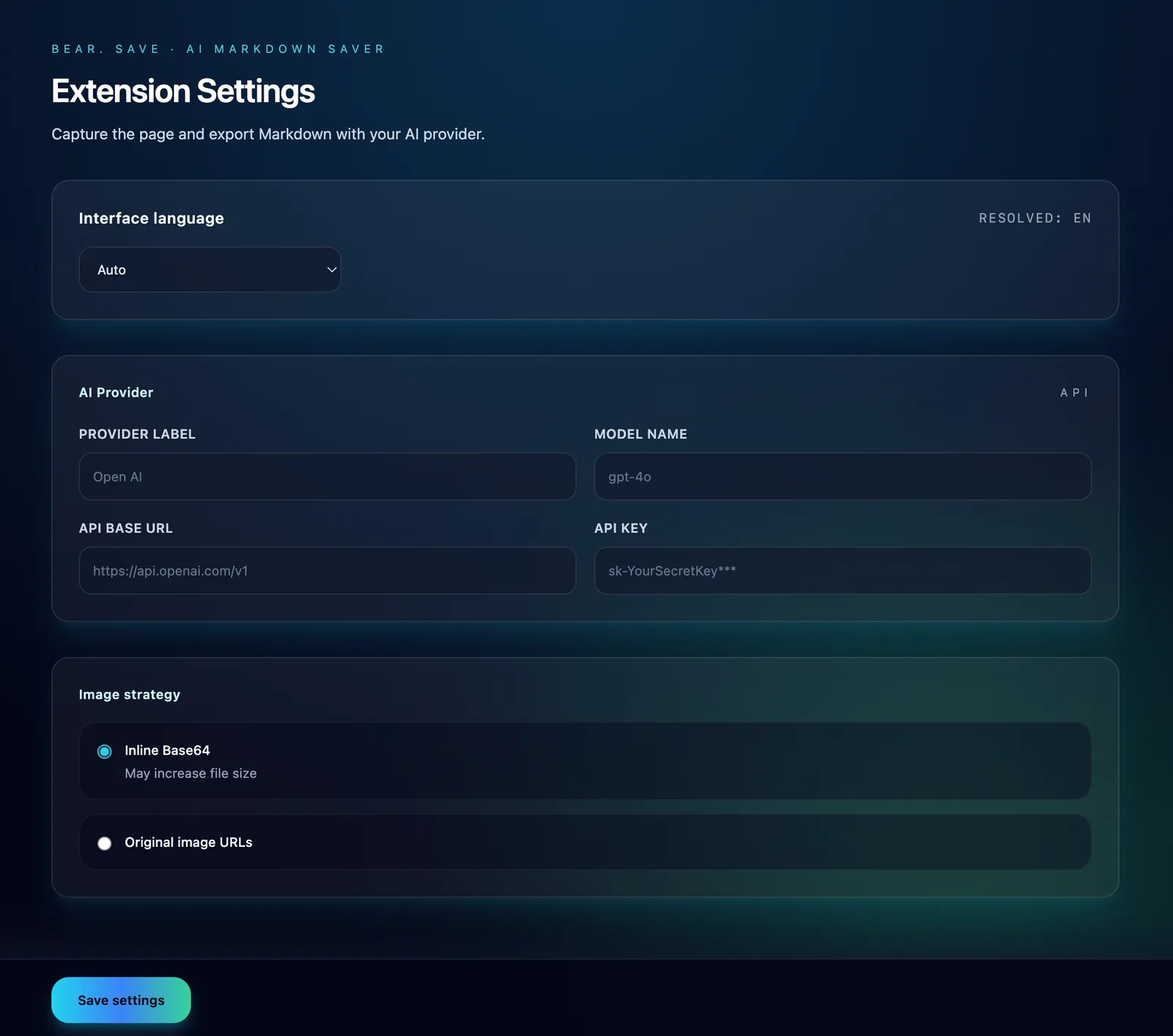The width and height of the screenshot is (1173, 1036).
Task: Open the Interface language dropdown
Action: point(210,269)
